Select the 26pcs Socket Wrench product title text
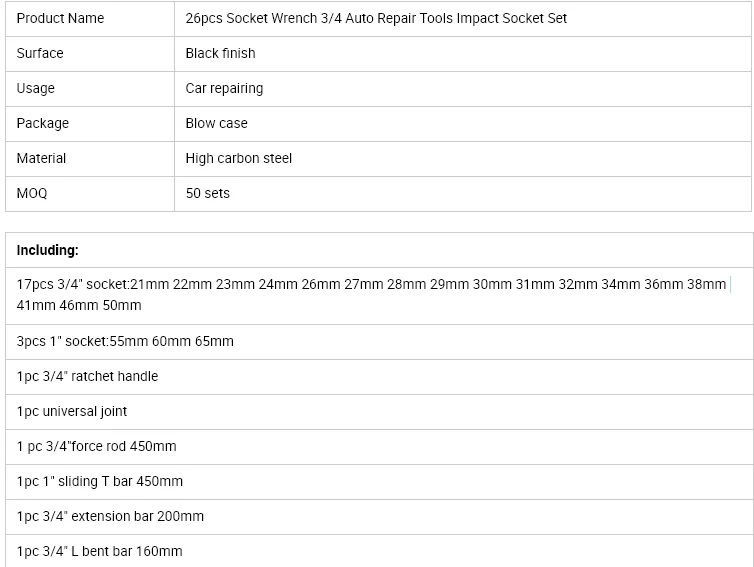This screenshot has width=754, height=567. (376, 18)
